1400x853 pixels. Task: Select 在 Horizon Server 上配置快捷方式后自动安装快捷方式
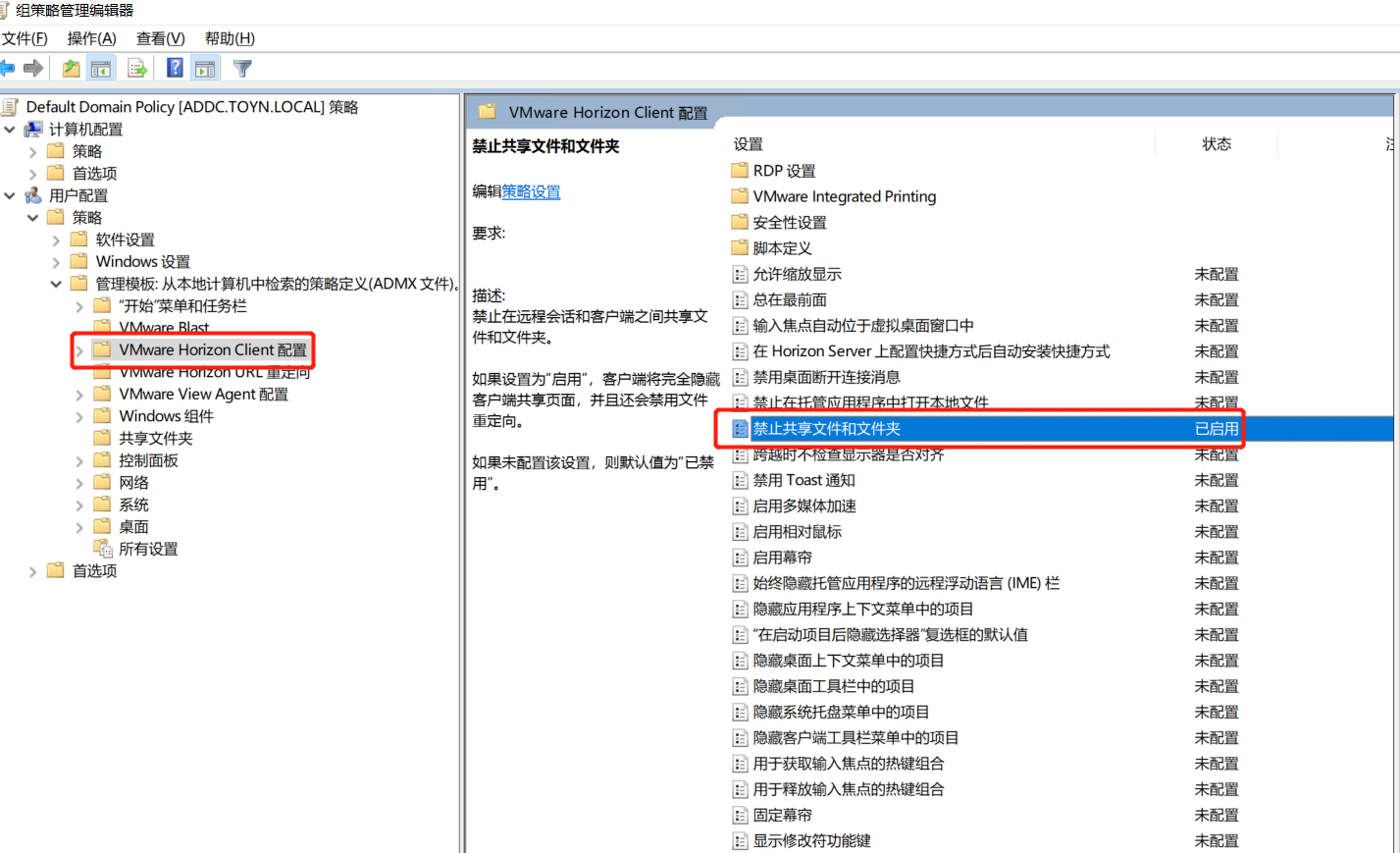click(x=931, y=350)
